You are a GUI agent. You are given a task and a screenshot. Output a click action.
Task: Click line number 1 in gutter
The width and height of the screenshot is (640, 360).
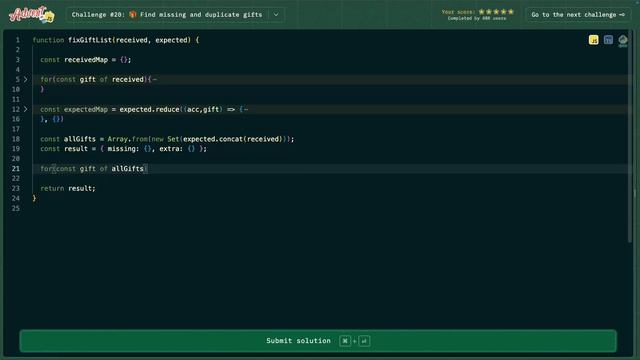(x=18, y=40)
